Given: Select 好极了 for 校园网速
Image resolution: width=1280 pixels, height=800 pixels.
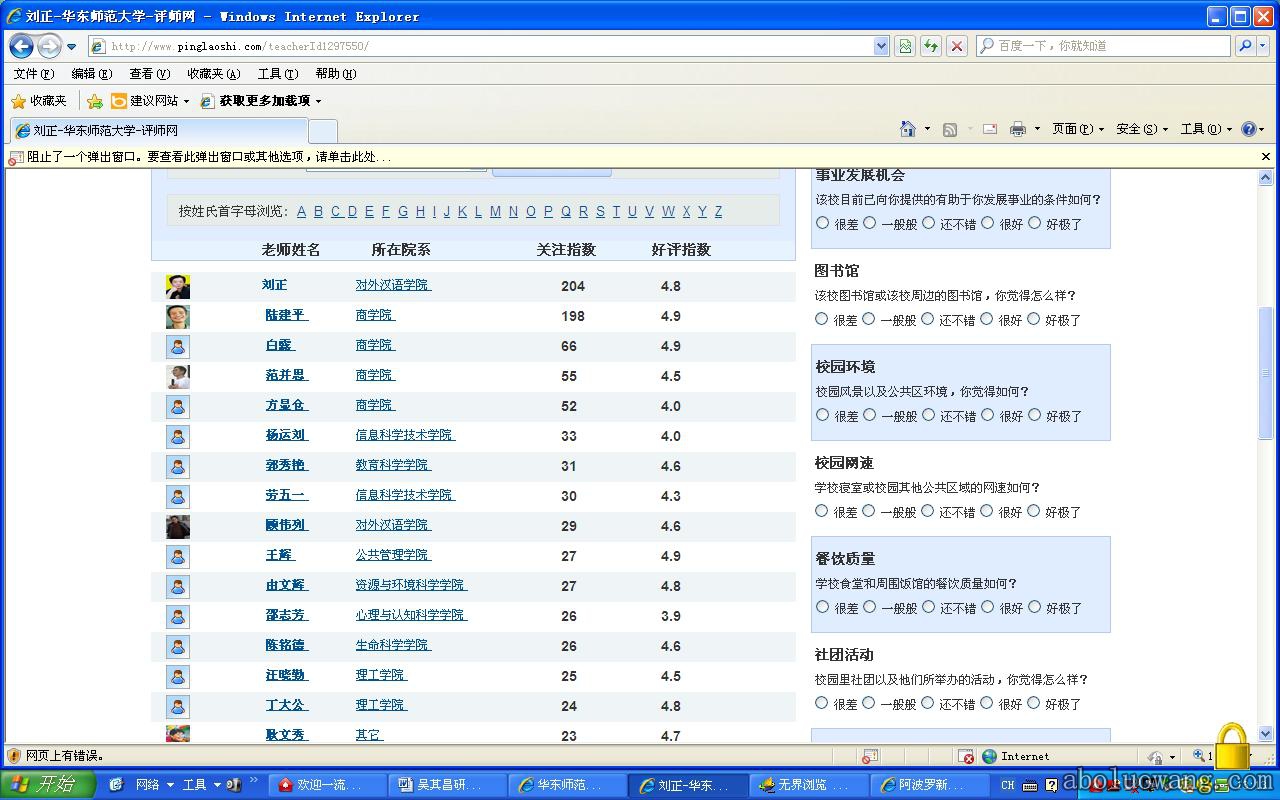Looking at the screenshot, I should pyautogui.click(x=1034, y=511).
